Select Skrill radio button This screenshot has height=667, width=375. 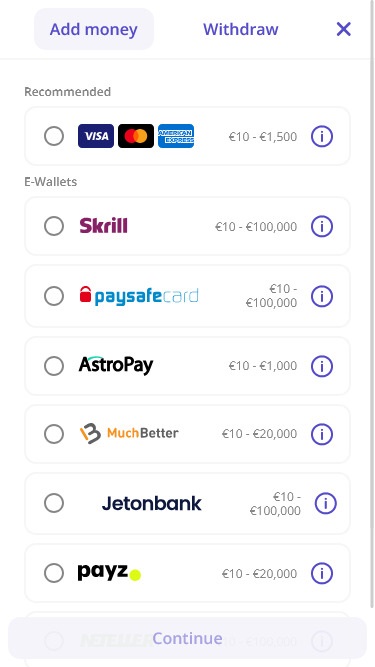(54, 226)
